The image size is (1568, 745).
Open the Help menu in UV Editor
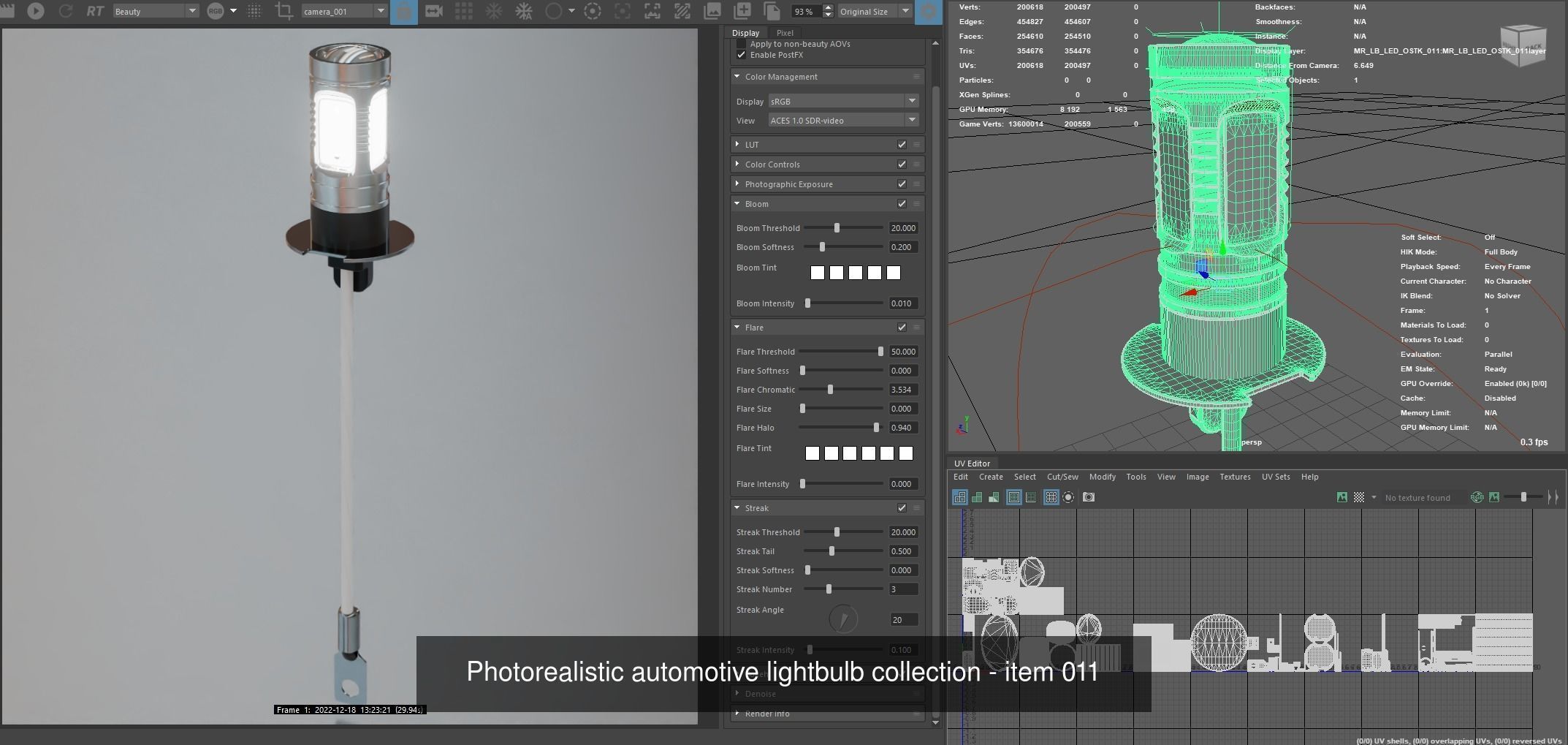pyautogui.click(x=1309, y=477)
